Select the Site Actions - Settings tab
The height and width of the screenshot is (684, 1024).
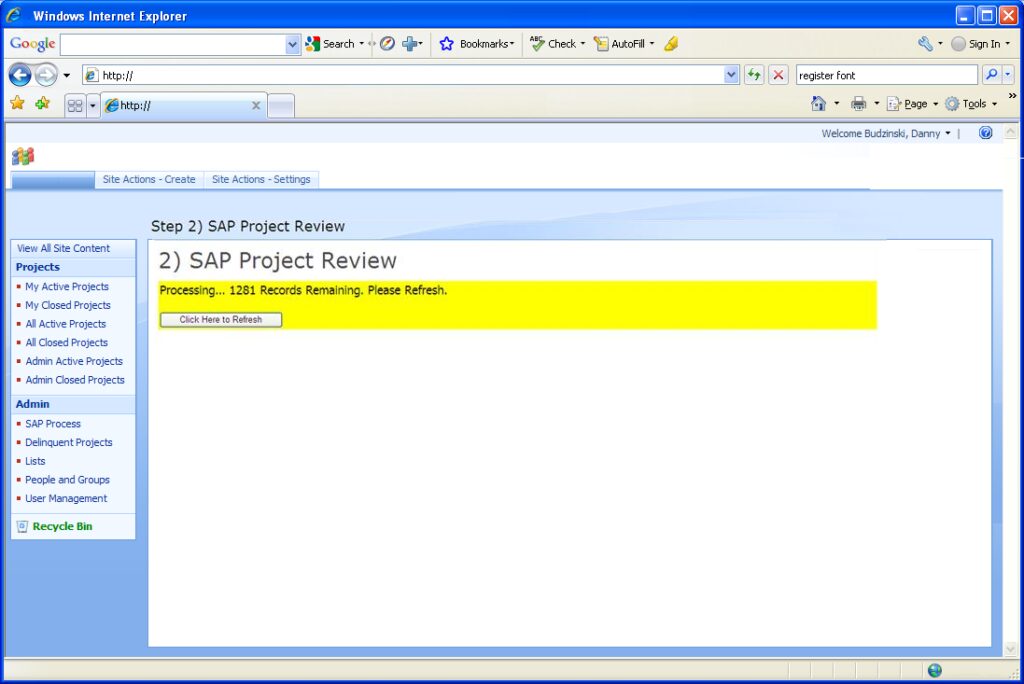click(261, 179)
